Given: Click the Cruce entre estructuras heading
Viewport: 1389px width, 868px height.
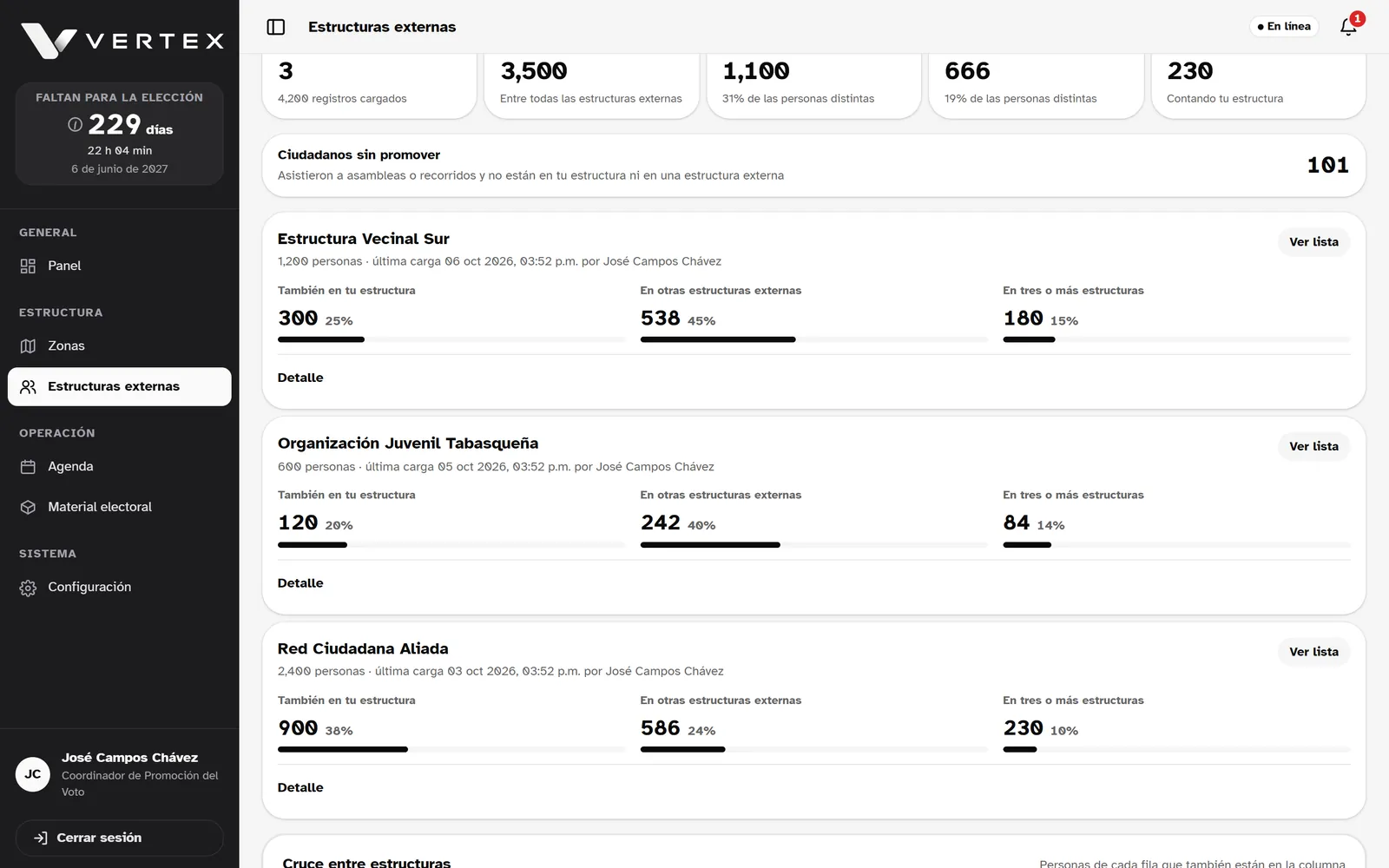Looking at the screenshot, I should tap(366, 862).
